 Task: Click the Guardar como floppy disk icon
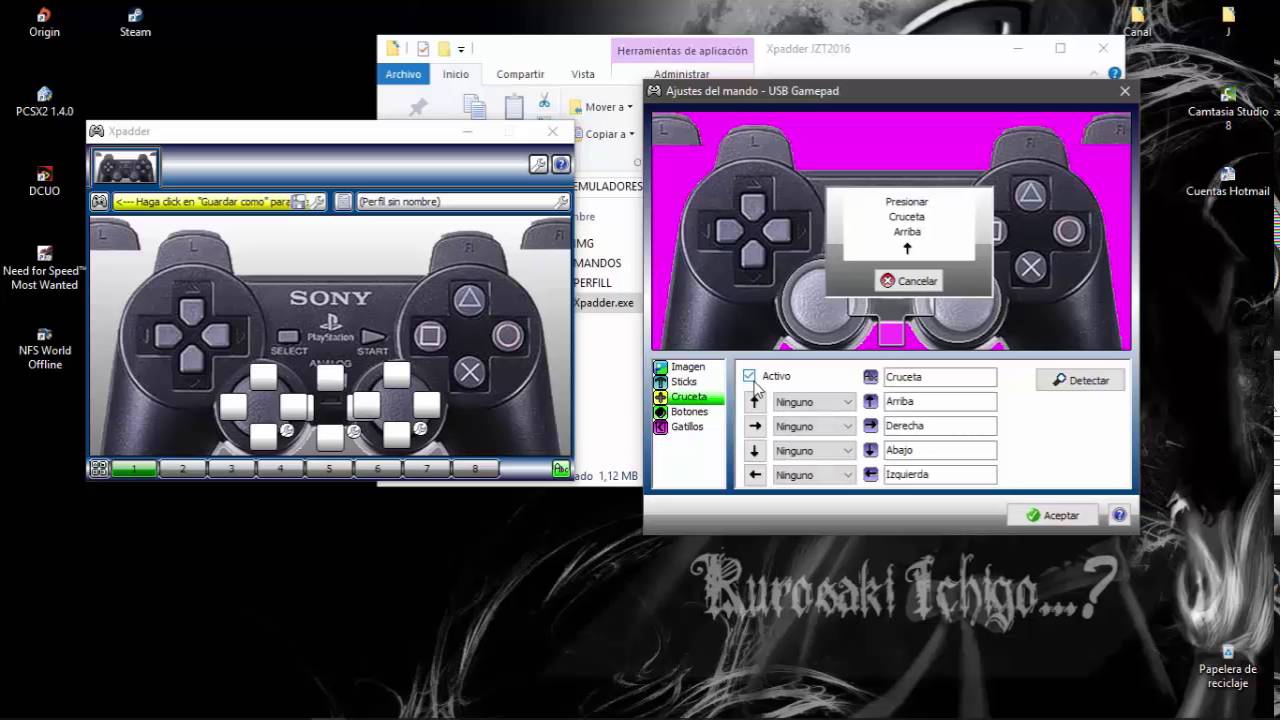(299, 202)
